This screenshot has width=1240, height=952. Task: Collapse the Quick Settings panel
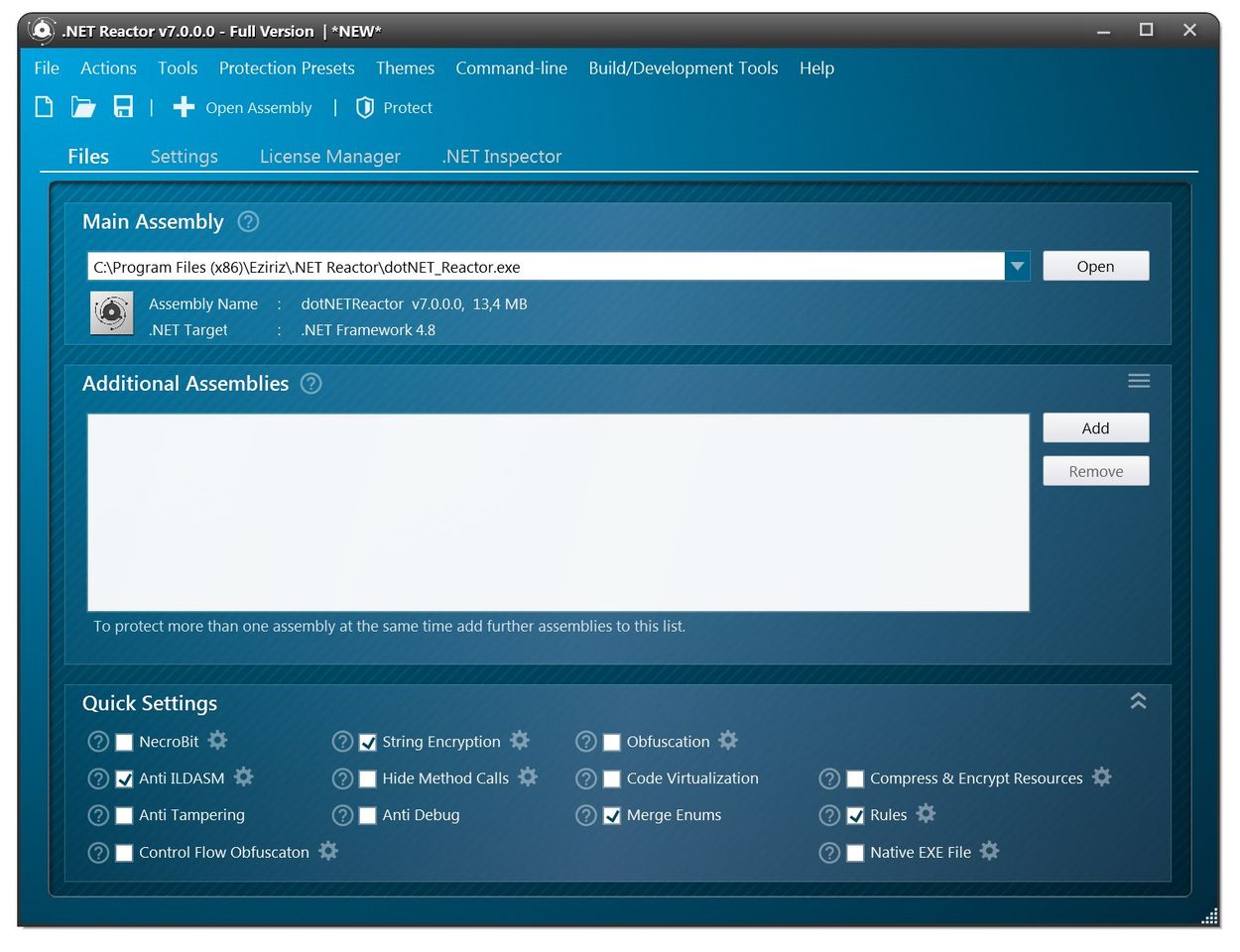click(x=1139, y=700)
